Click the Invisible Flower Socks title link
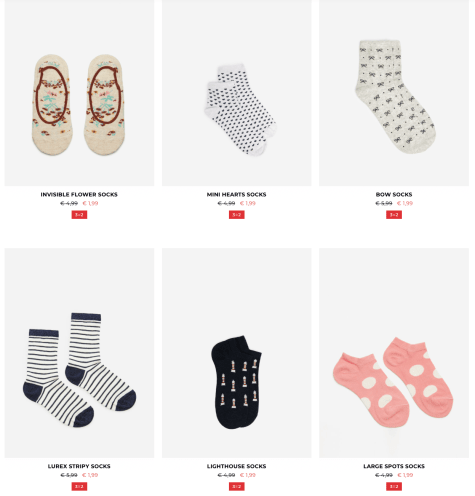This screenshot has height=496, width=475. point(79,194)
